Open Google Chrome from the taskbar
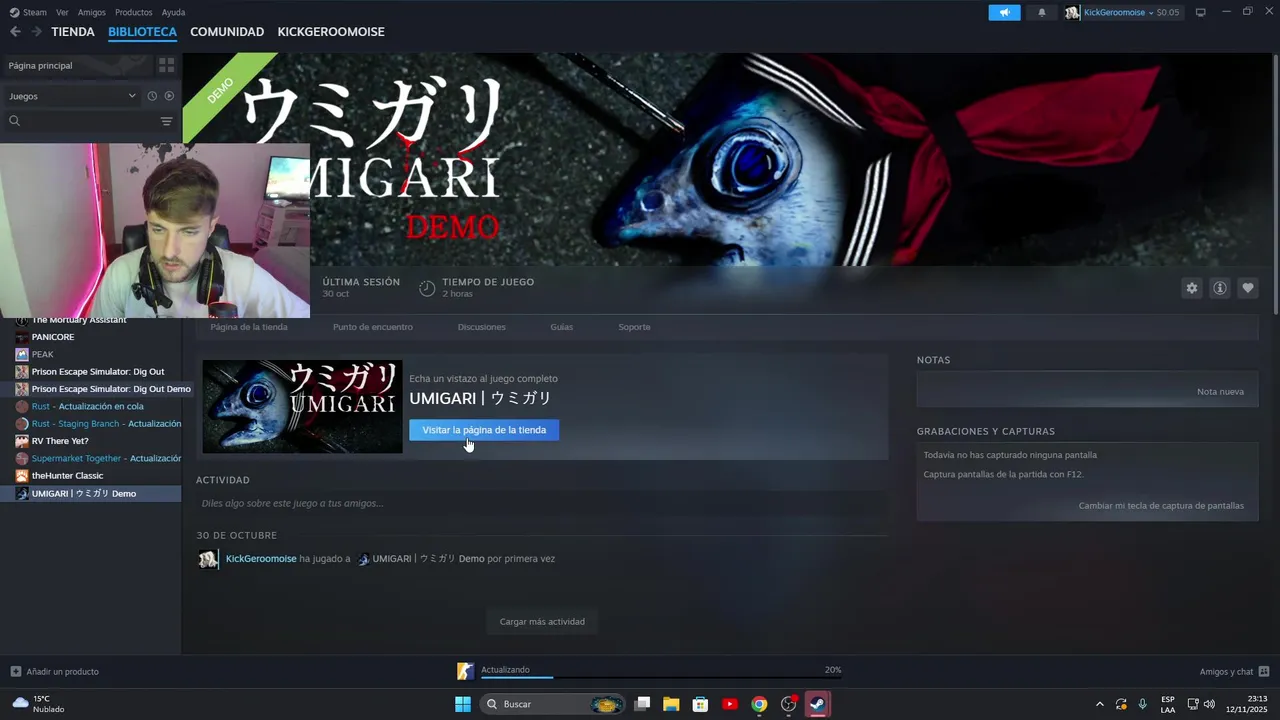Screen dimensions: 1280x720 [759, 704]
